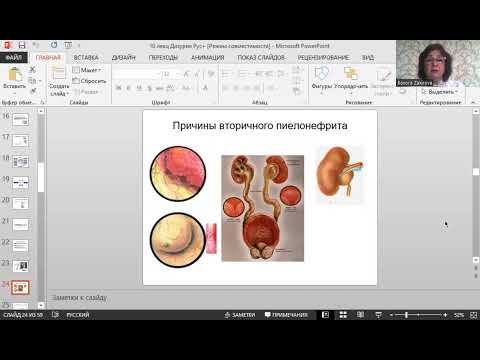Viewport: 480px width, 360px height.
Task: Click the Arrange (Упорядочить) icon
Action: pyautogui.click(x=351, y=73)
